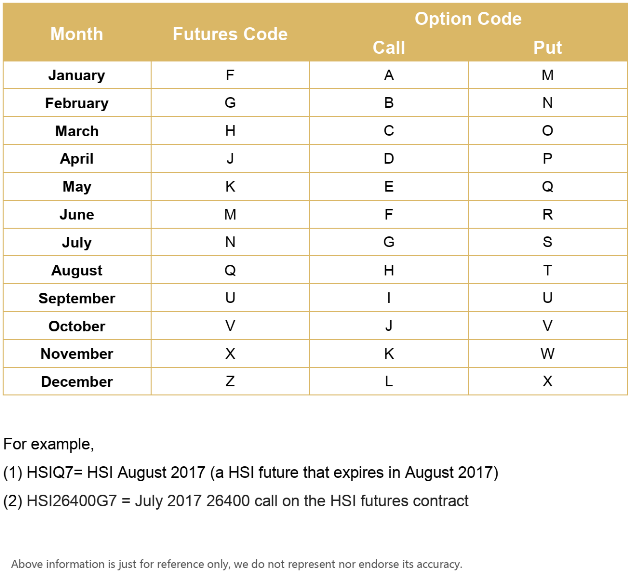630x574 pixels.
Task: Select the February month cell
Action: pyautogui.click(x=77, y=103)
